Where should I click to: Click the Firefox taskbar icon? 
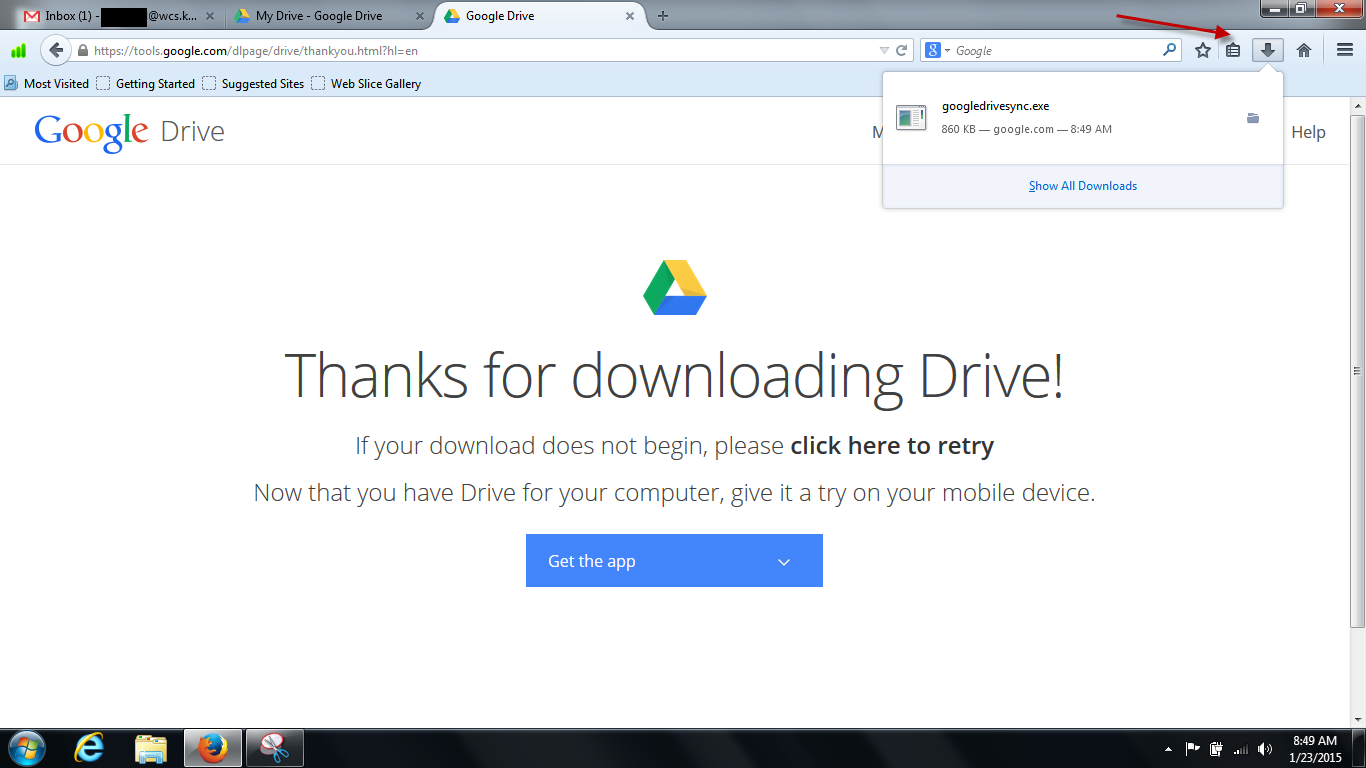[213, 748]
